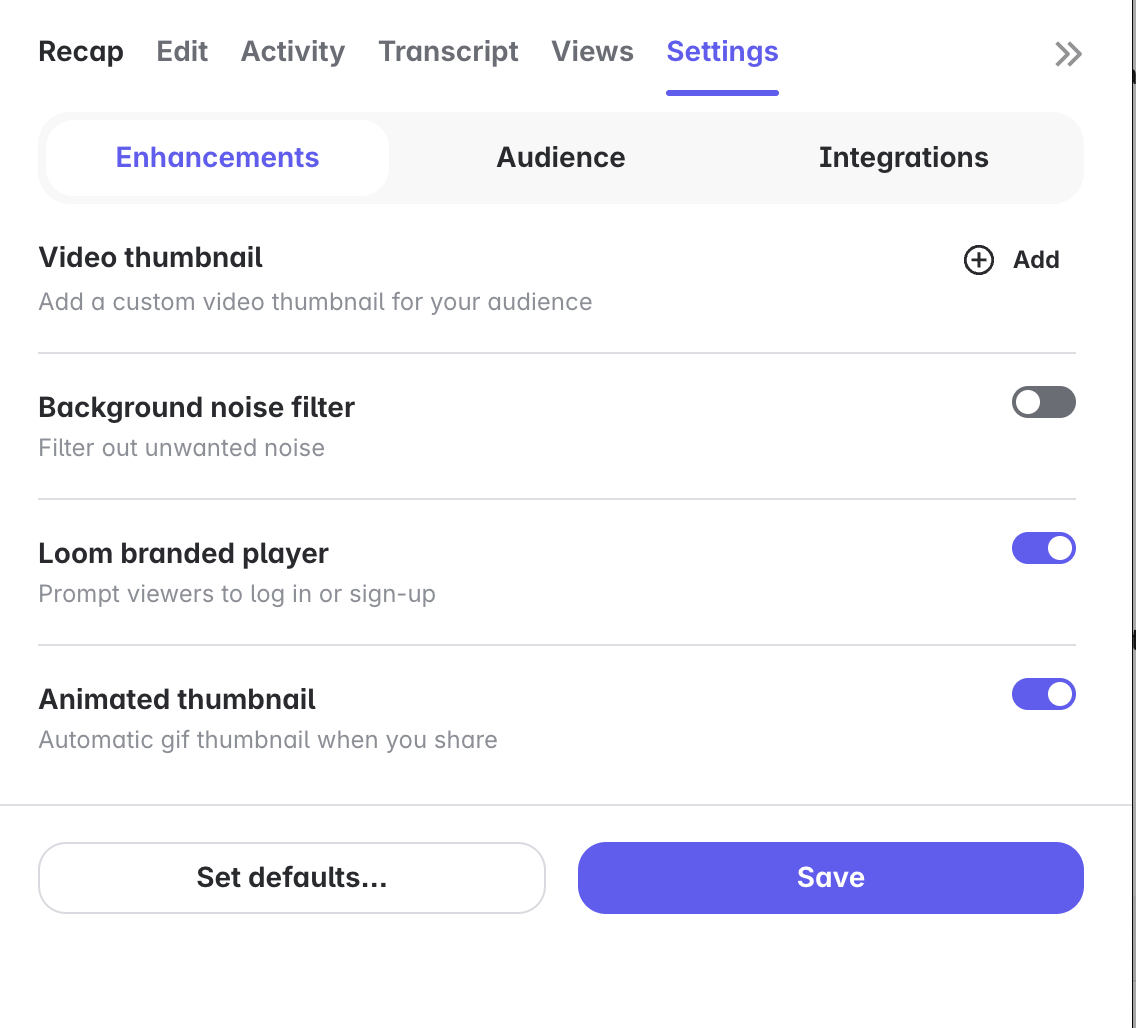This screenshot has width=1136, height=1028.
Task: Enable the Background noise filter toggle
Action: 1043,403
